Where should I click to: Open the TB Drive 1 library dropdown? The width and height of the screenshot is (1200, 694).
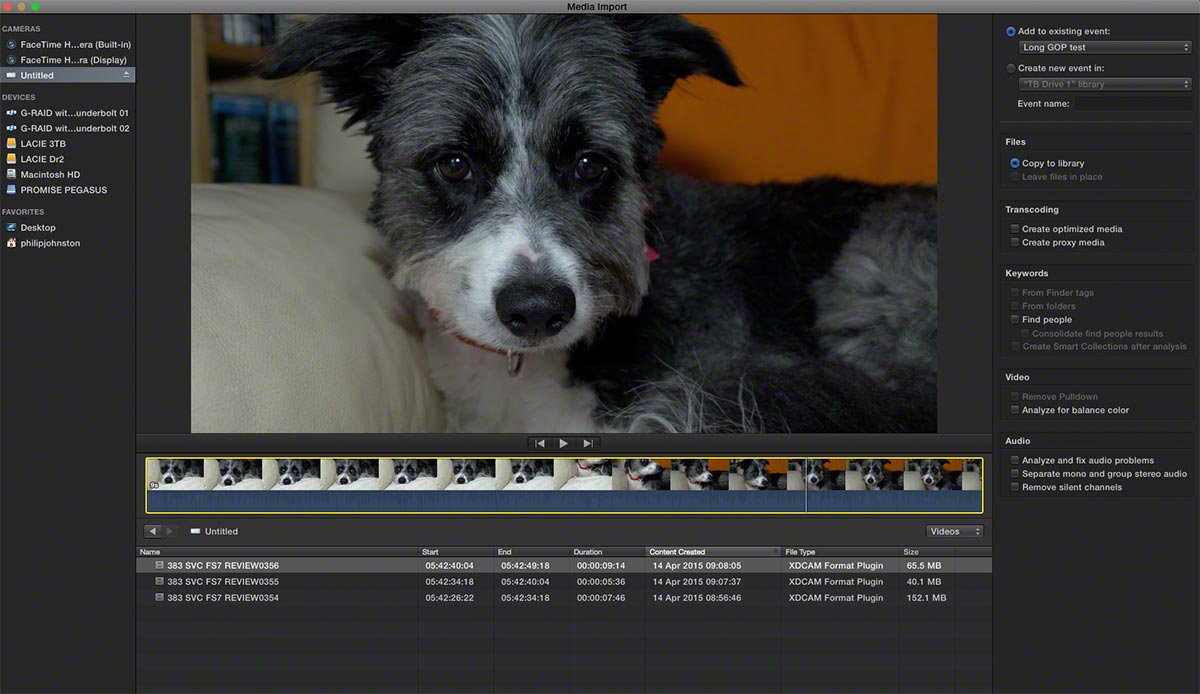tap(1105, 84)
